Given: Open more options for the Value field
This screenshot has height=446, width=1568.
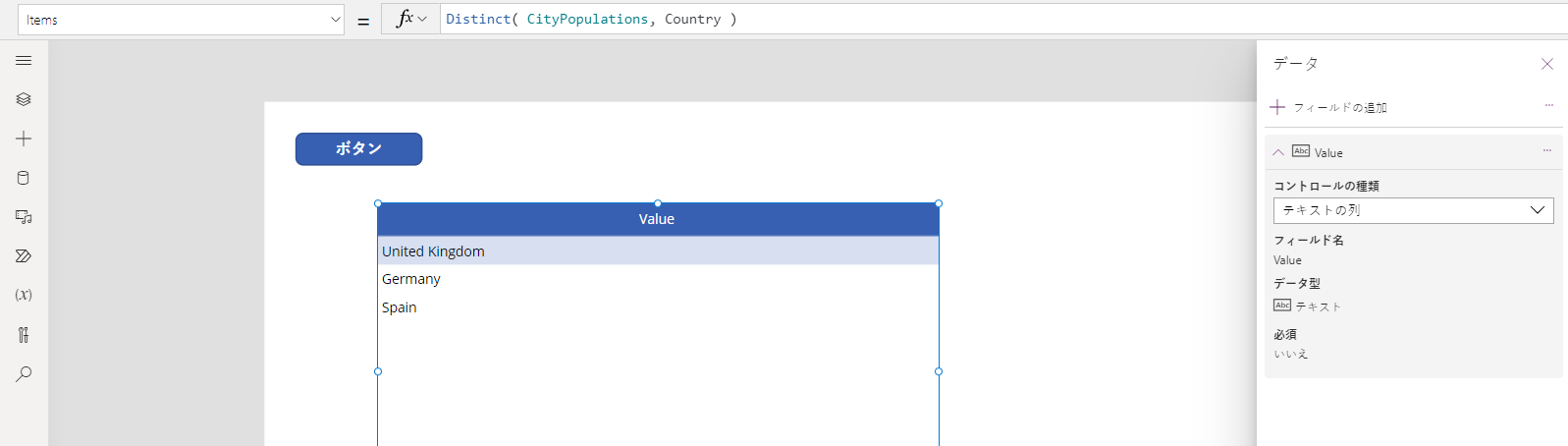Looking at the screenshot, I should 1547,150.
